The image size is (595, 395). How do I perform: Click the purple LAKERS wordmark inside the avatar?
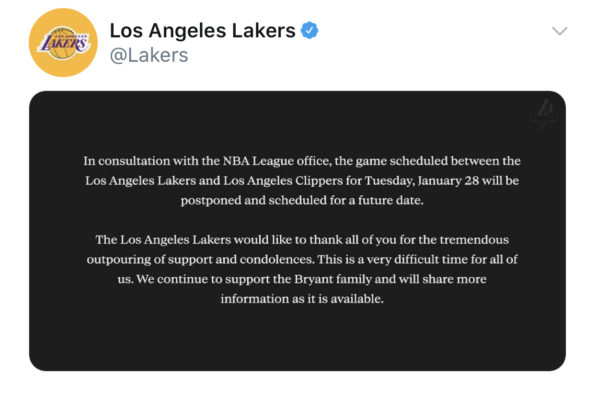click(x=64, y=42)
